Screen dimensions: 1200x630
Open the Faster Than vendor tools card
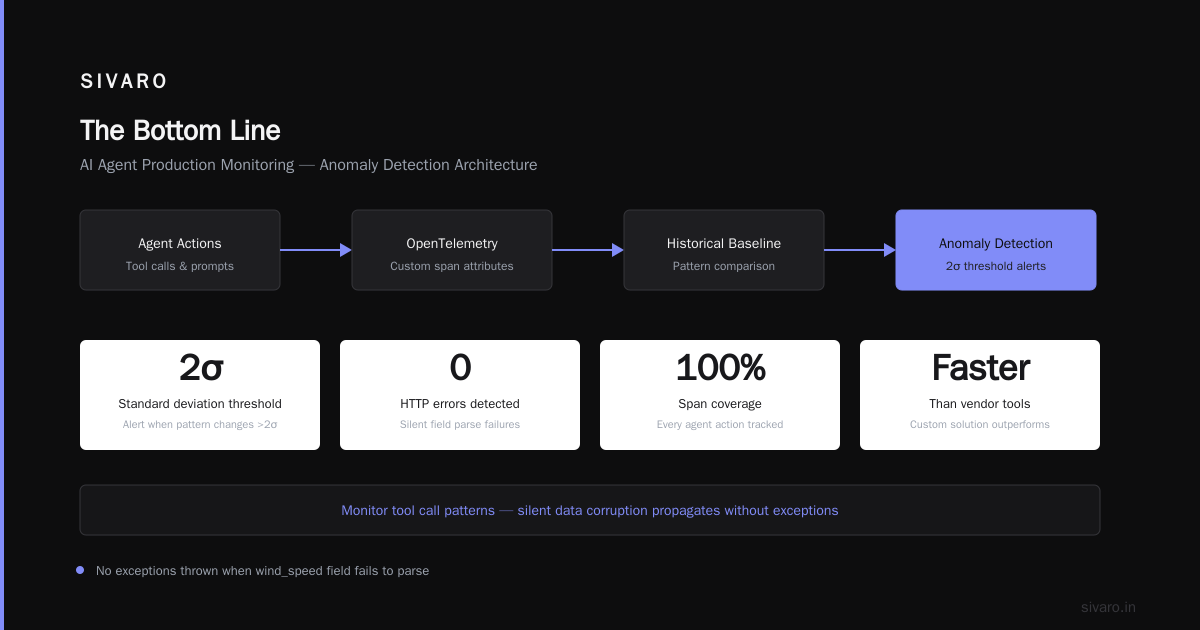point(980,395)
